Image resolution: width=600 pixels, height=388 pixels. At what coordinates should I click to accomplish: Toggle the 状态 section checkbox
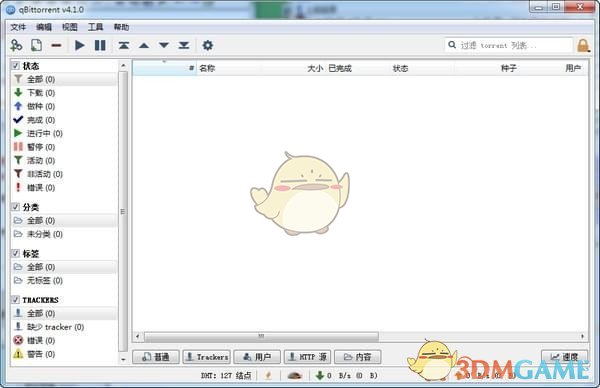[15, 65]
